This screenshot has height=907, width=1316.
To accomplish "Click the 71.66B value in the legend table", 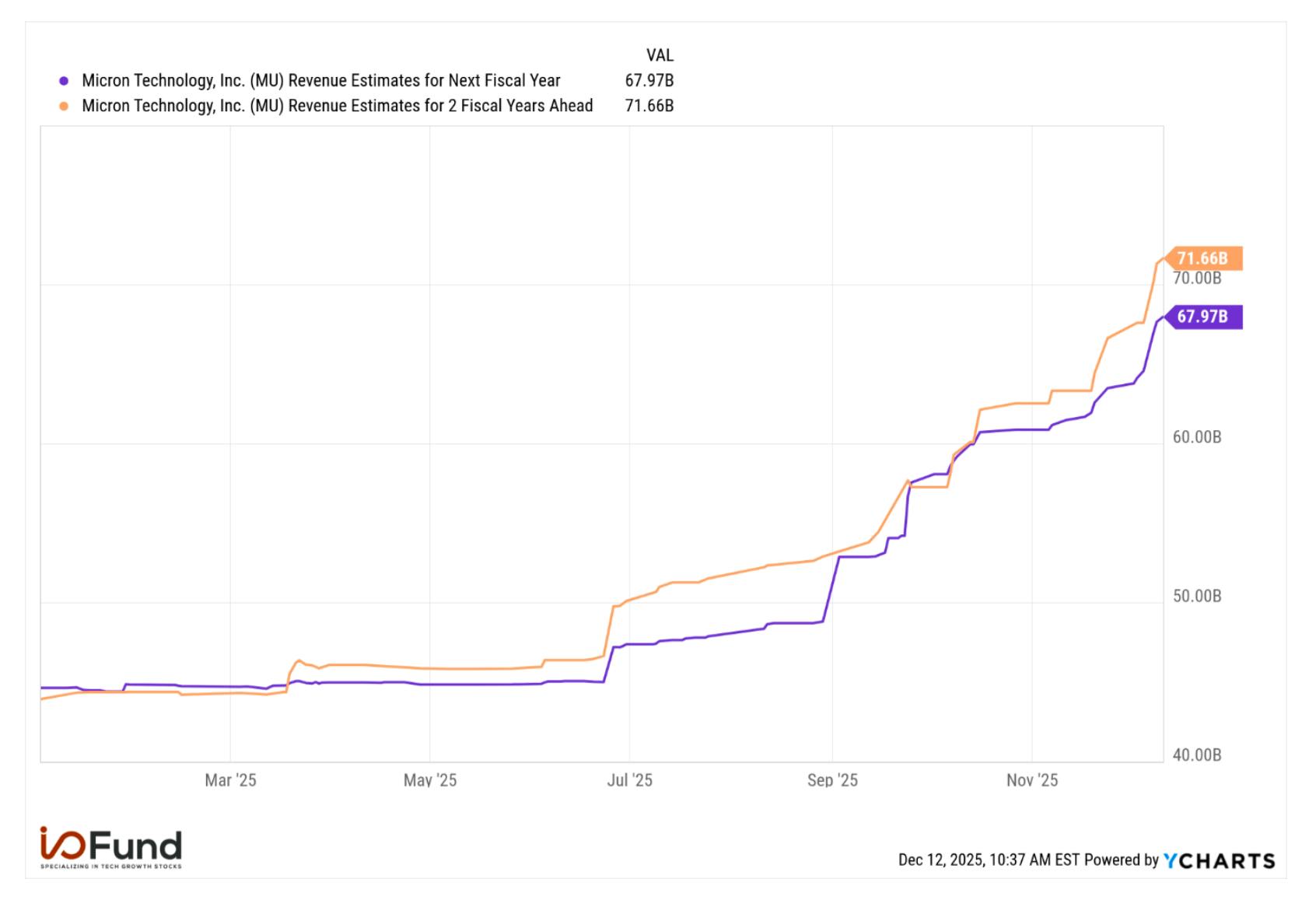I will click(x=649, y=106).
